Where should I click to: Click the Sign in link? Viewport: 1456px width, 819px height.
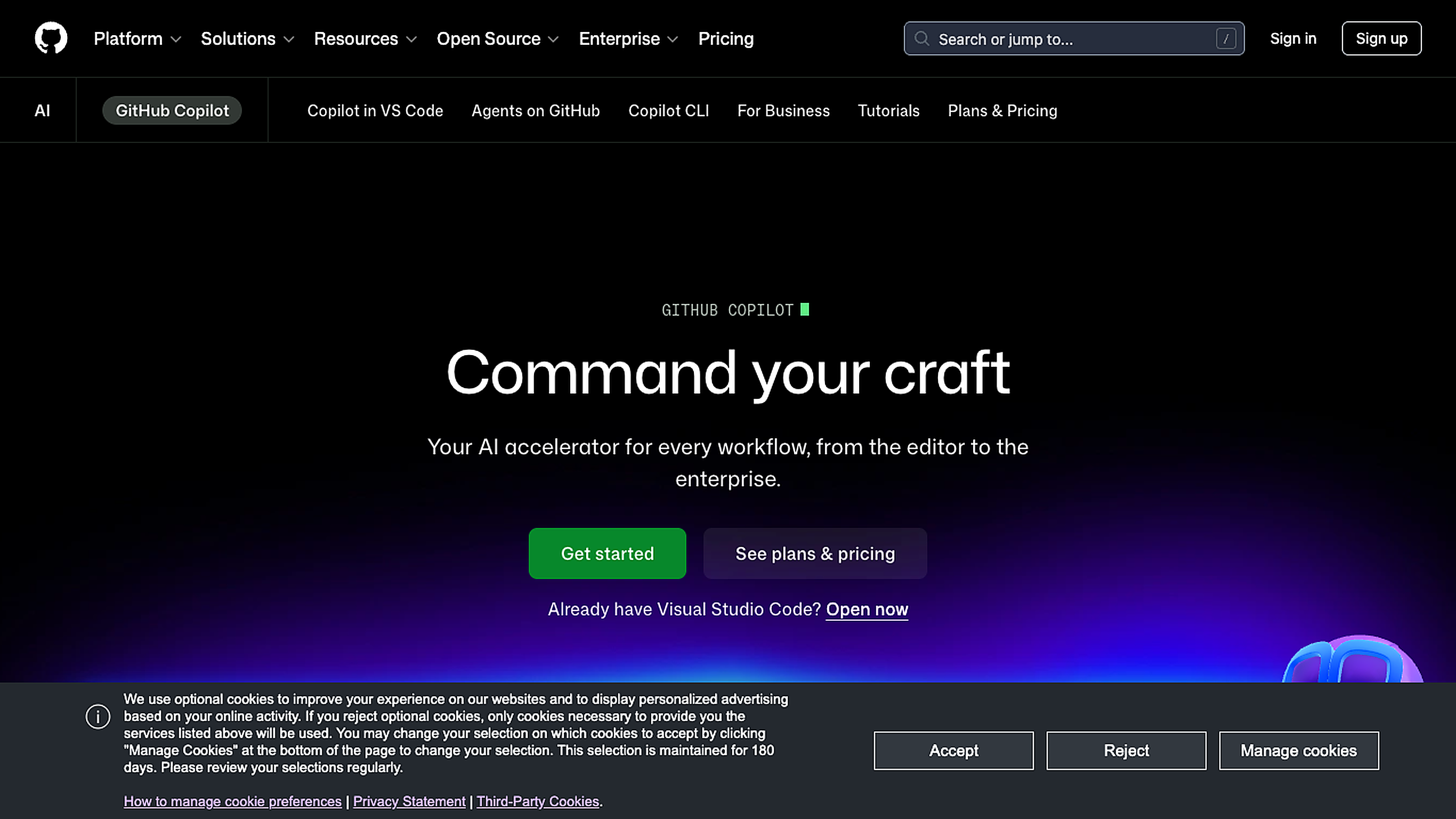click(1293, 38)
